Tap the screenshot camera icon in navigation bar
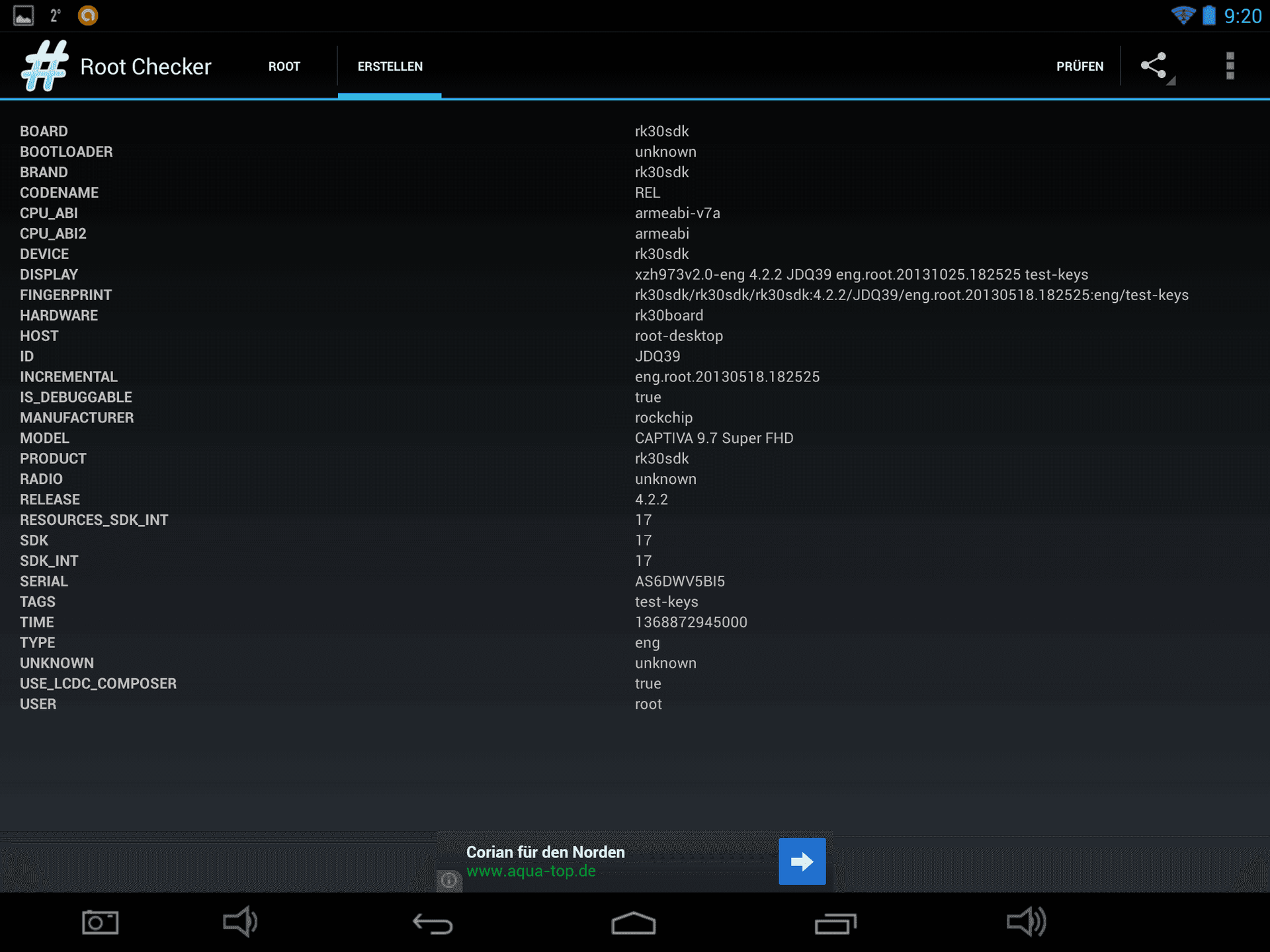The height and width of the screenshot is (952, 1270). click(101, 922)
